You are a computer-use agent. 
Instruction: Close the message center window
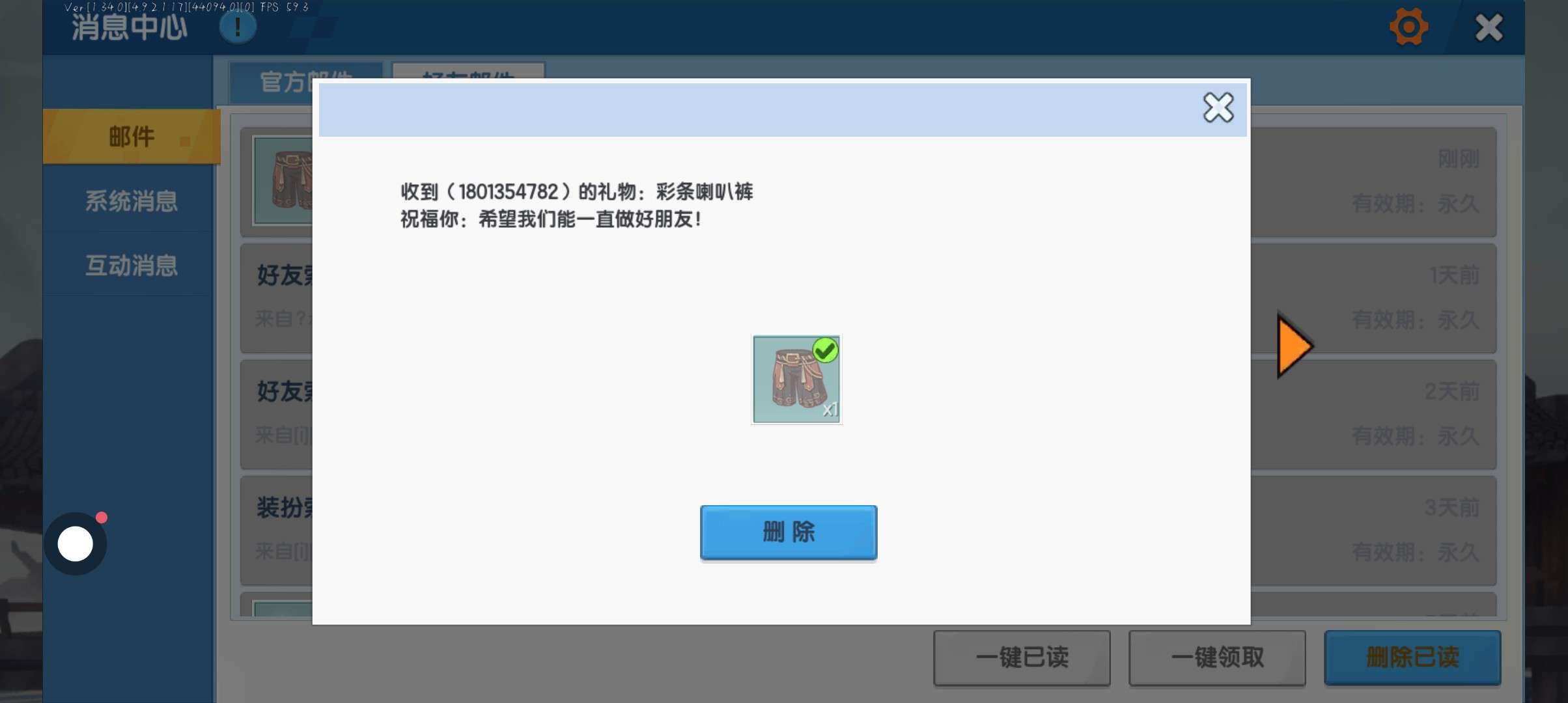click(x=1489, y=27)
